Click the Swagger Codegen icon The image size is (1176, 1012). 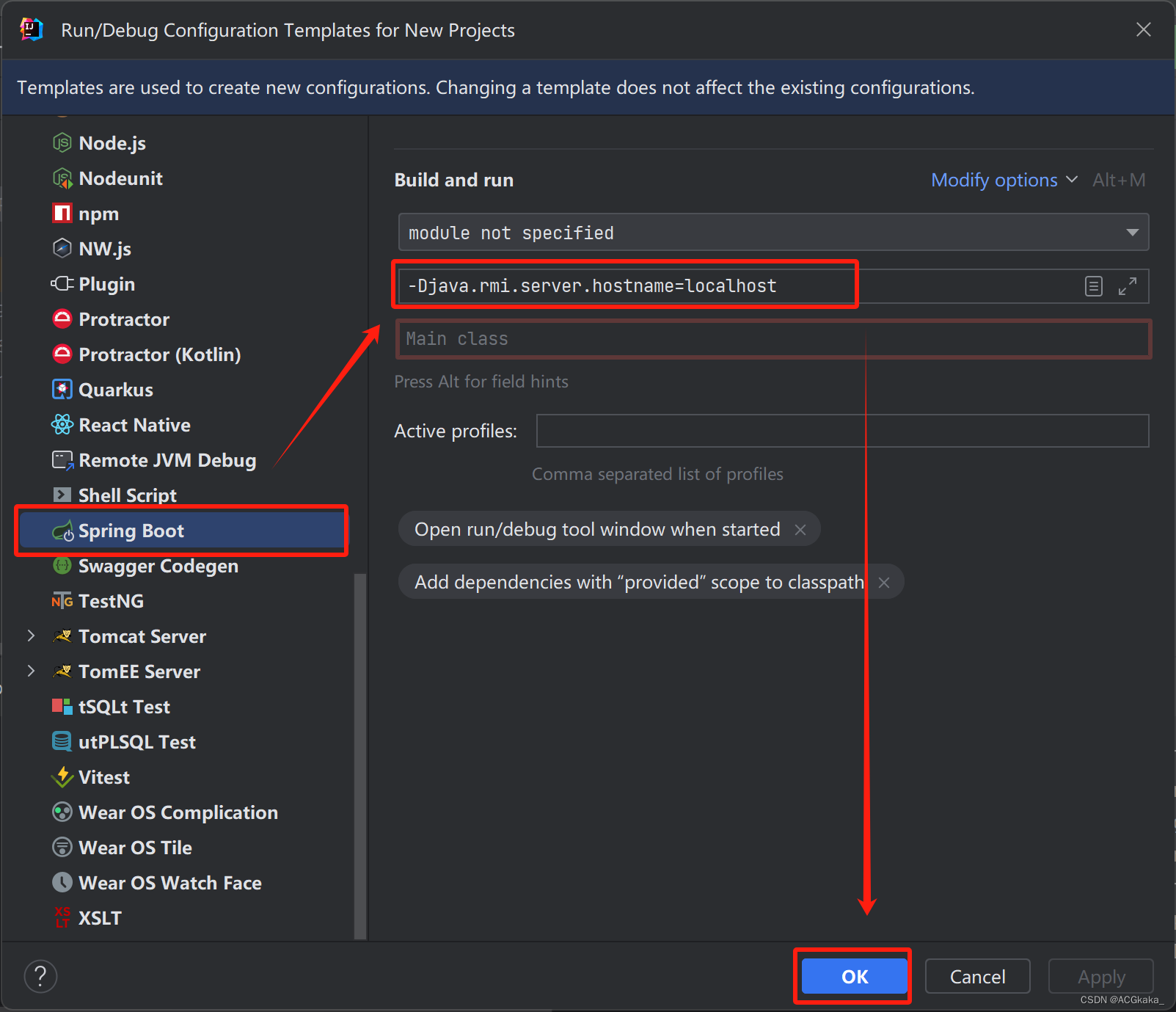(x=62, y=566)
